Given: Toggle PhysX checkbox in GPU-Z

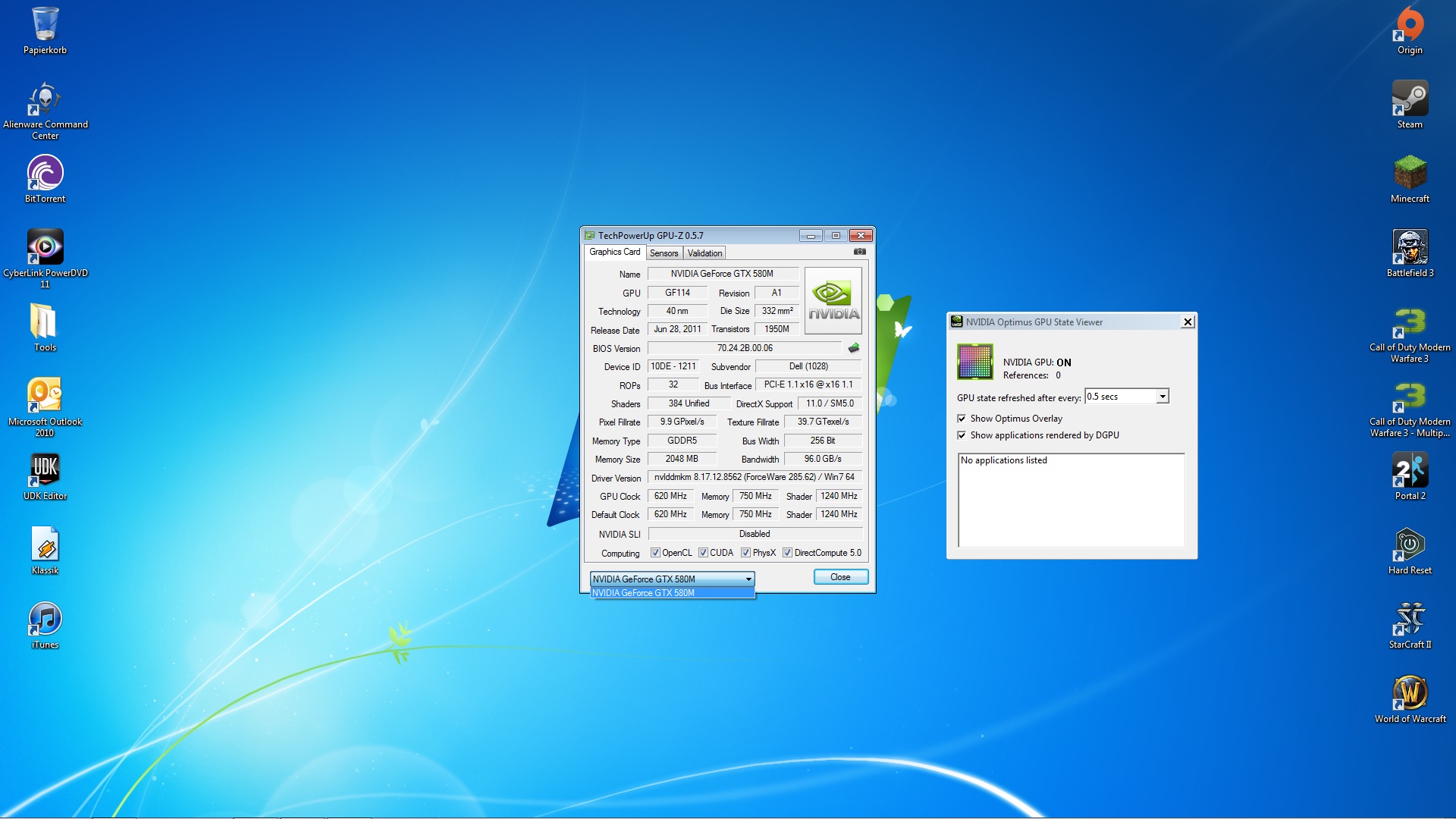Looking at the screenshot, I should pos(745,553).
